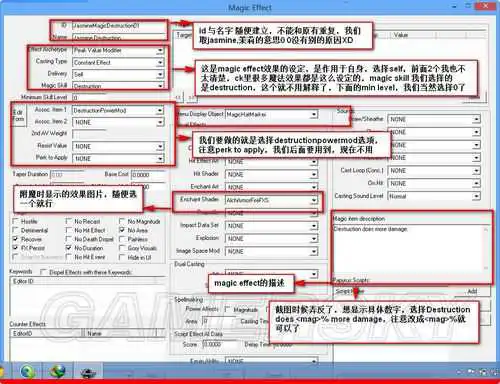The height and width of the screenshot is (384, 500).
Task: Click the Edit Form button
Action: pos(18,116)
